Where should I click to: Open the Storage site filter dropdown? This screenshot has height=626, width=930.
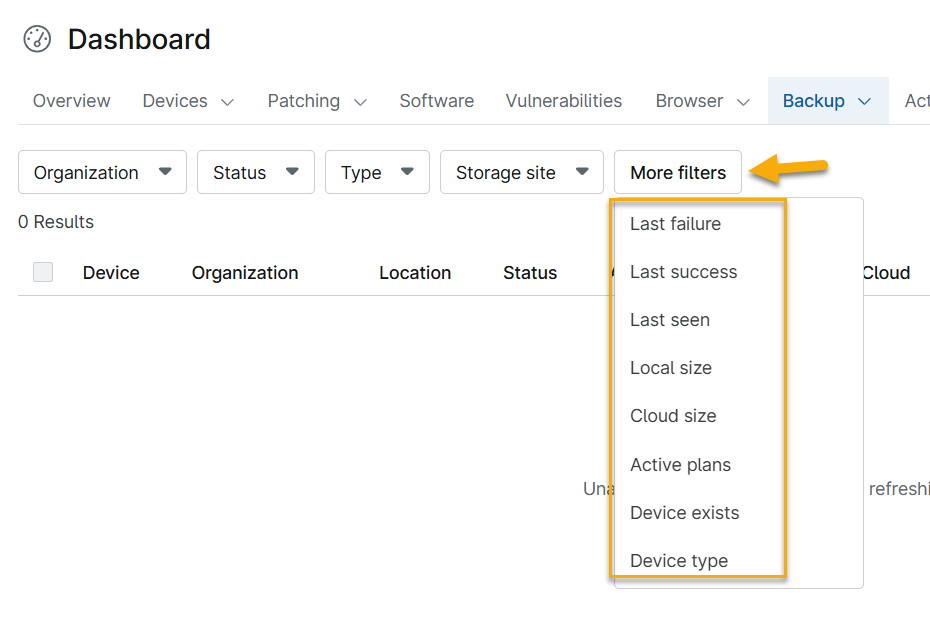click(x=521, y=172)
